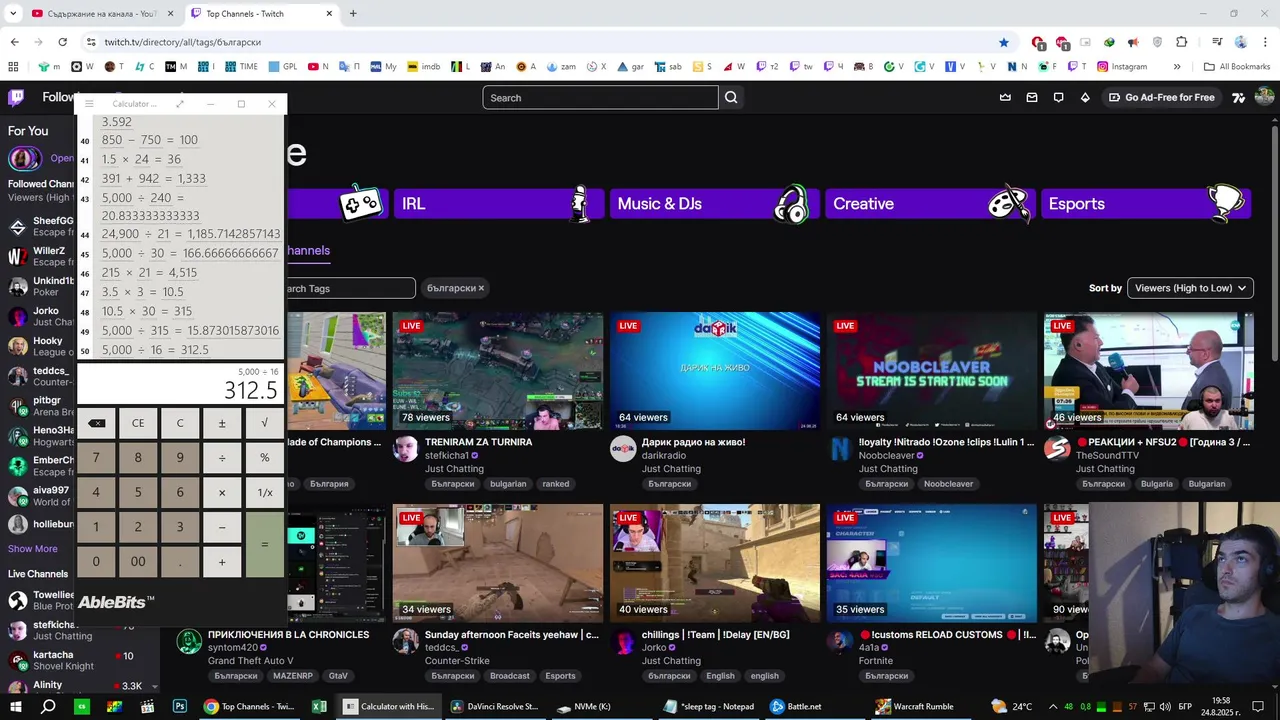Open the Jorko channel avatar under chillings stream
Screen dimensions: 1280x720
(x=623, y=642)
